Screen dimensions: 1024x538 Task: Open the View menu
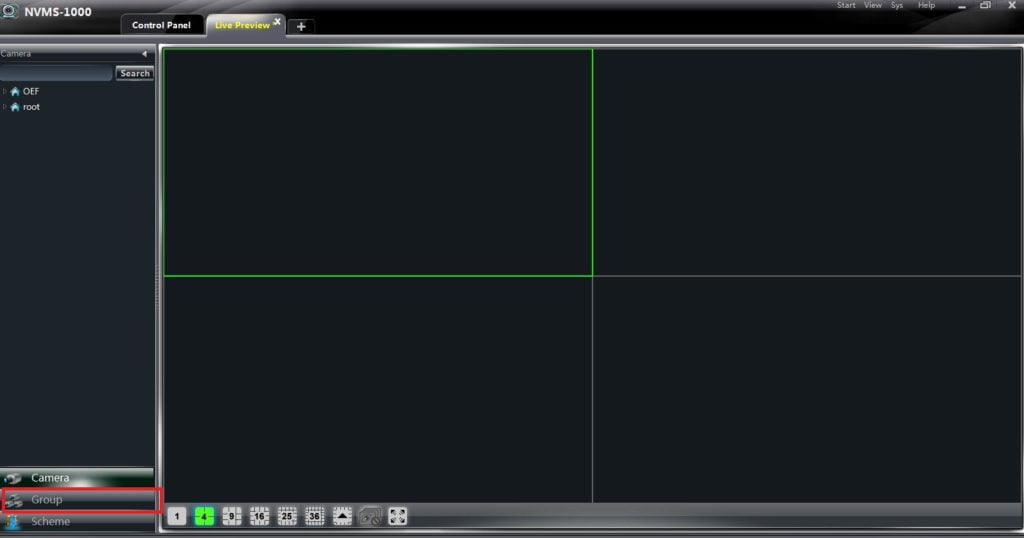872,5
